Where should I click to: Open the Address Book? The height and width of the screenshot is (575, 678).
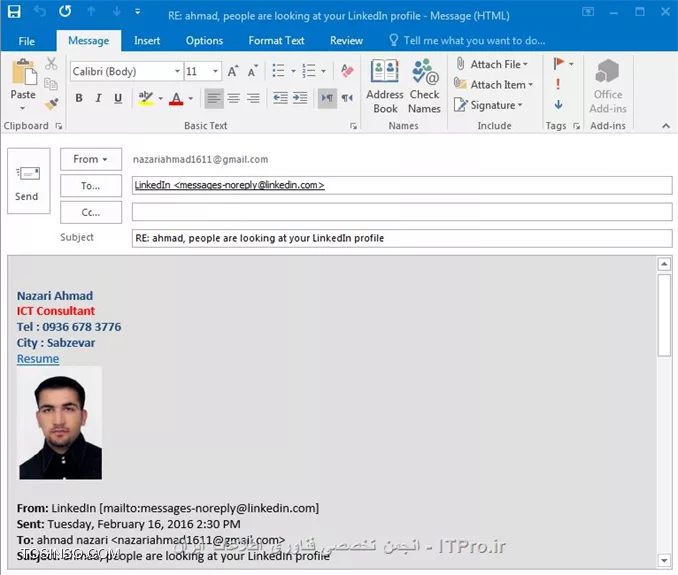[385, 86]
